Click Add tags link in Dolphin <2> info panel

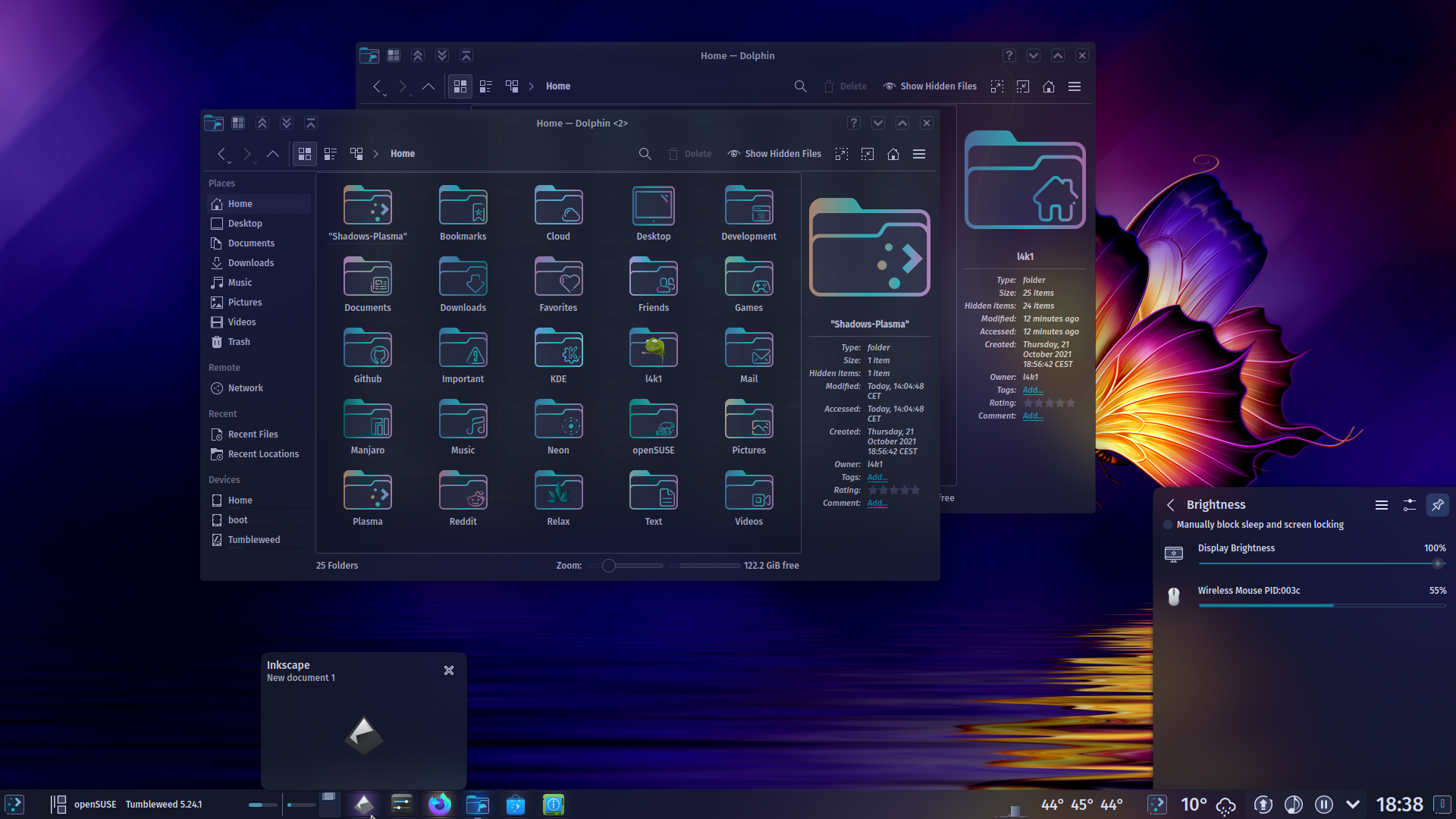[x=877, y=478]
